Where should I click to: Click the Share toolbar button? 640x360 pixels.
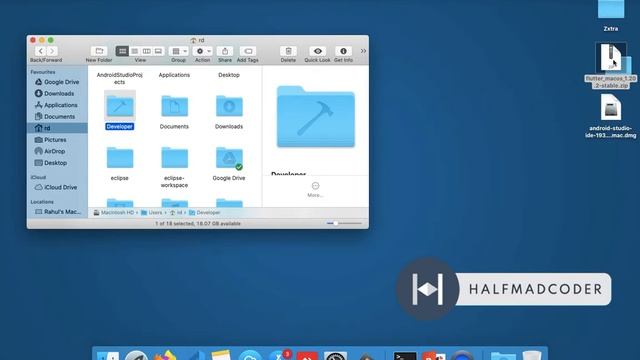click(225, 51)
